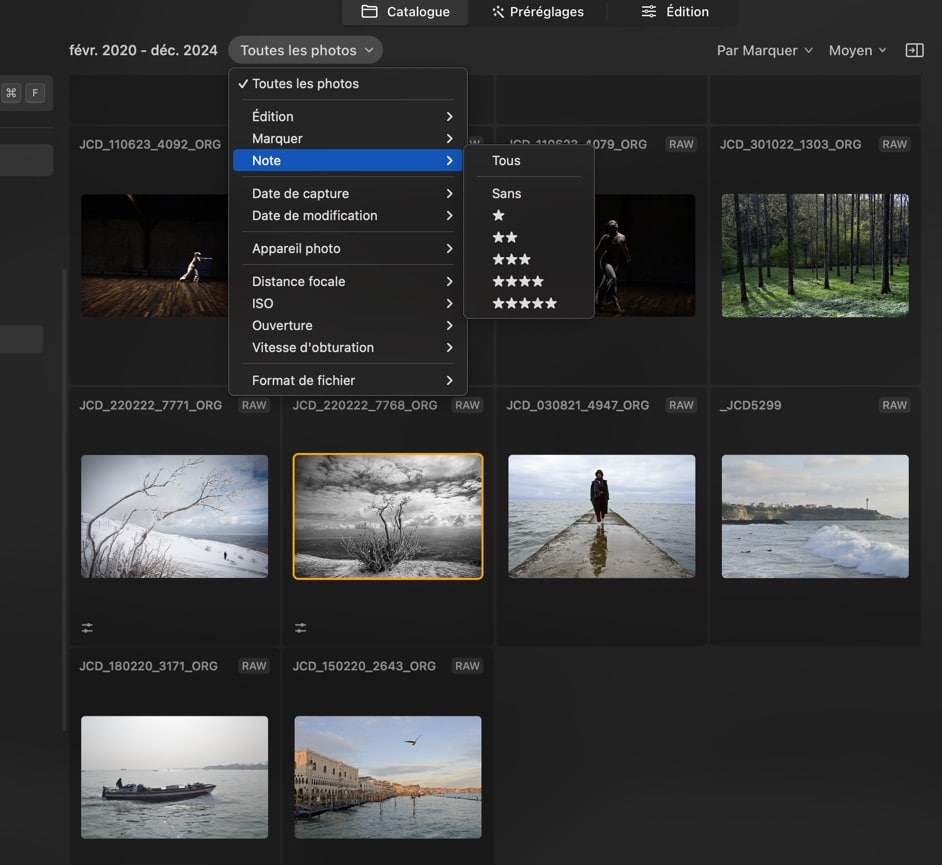Select the wave coast photo _JCD5299

(x=815, y=516)
